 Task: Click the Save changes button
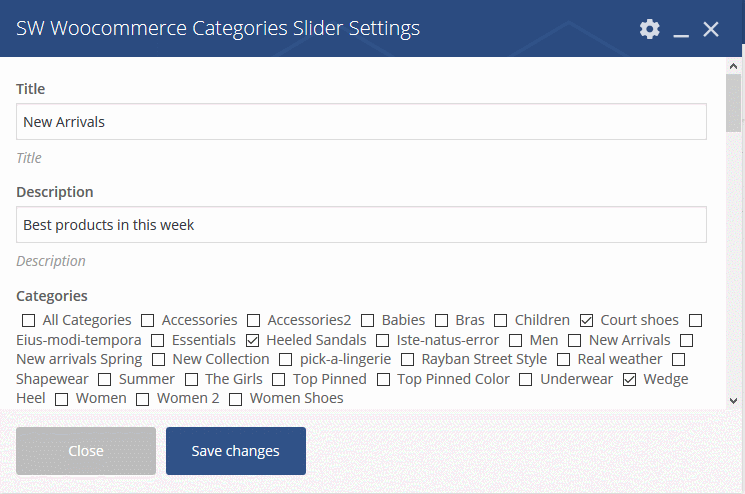[236, 451]
